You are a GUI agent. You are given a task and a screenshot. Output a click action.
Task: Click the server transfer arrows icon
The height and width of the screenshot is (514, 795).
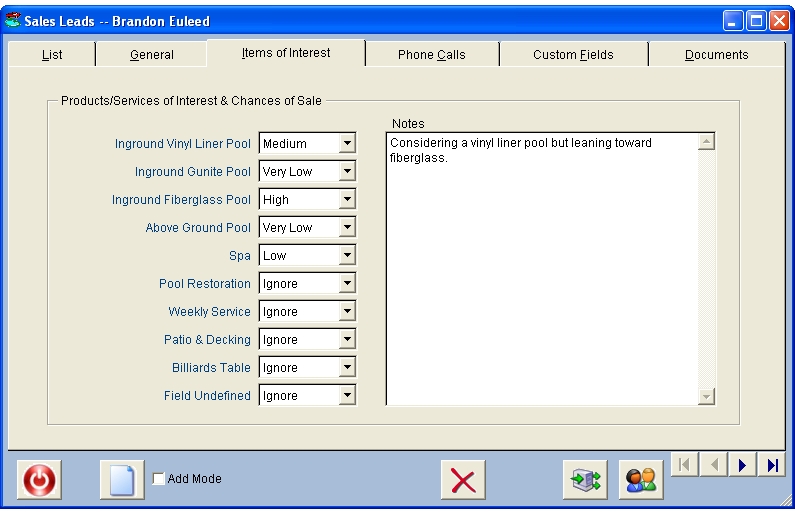(x=585, y=480)
